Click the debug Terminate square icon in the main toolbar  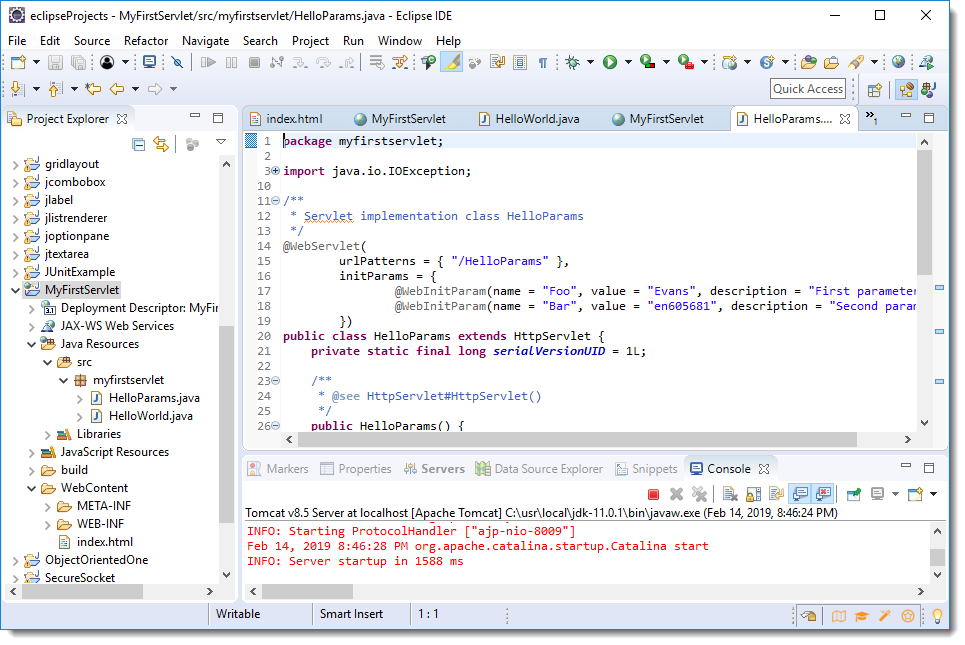(254, 62)
